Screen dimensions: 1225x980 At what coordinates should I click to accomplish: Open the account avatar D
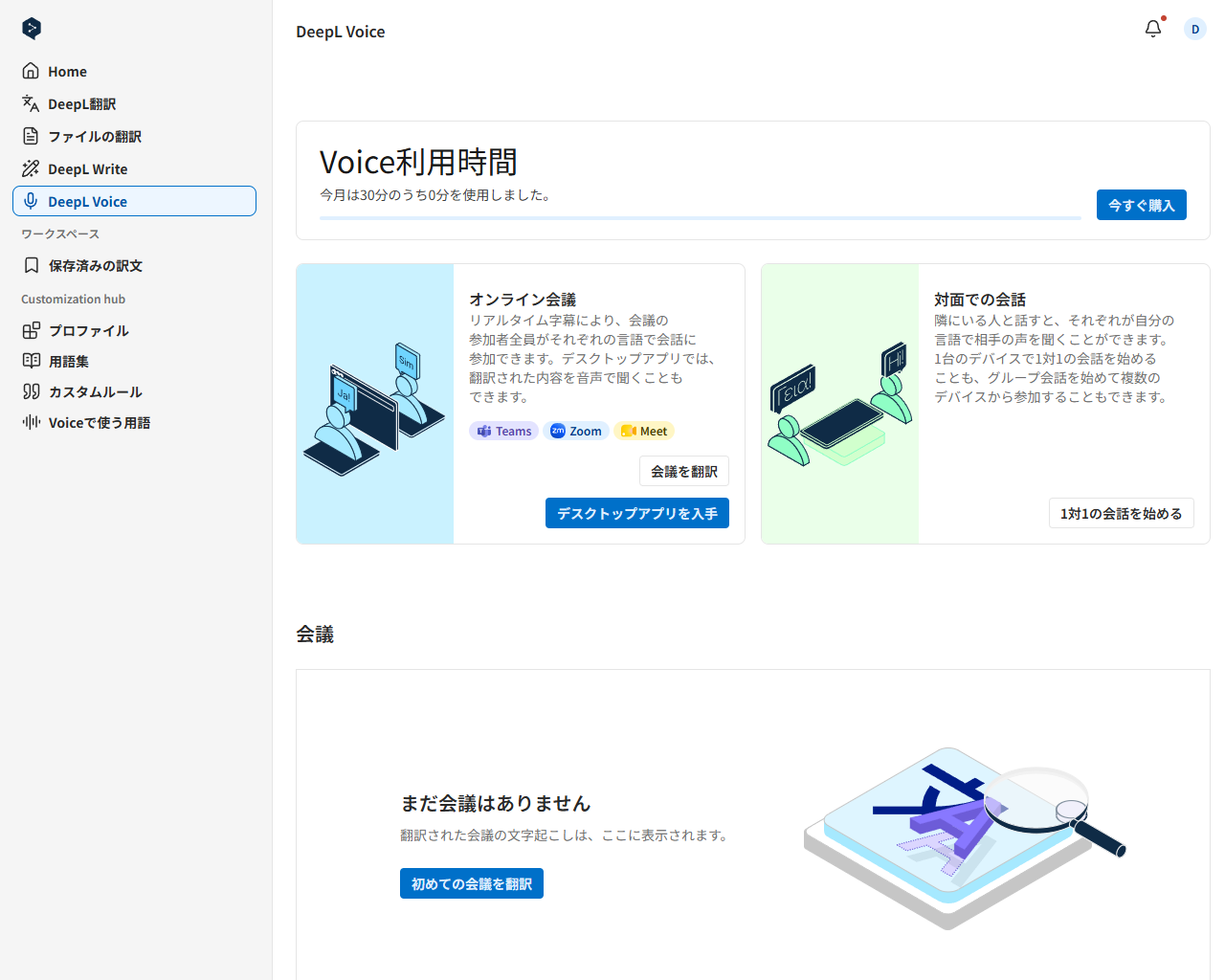[1195, 29]
